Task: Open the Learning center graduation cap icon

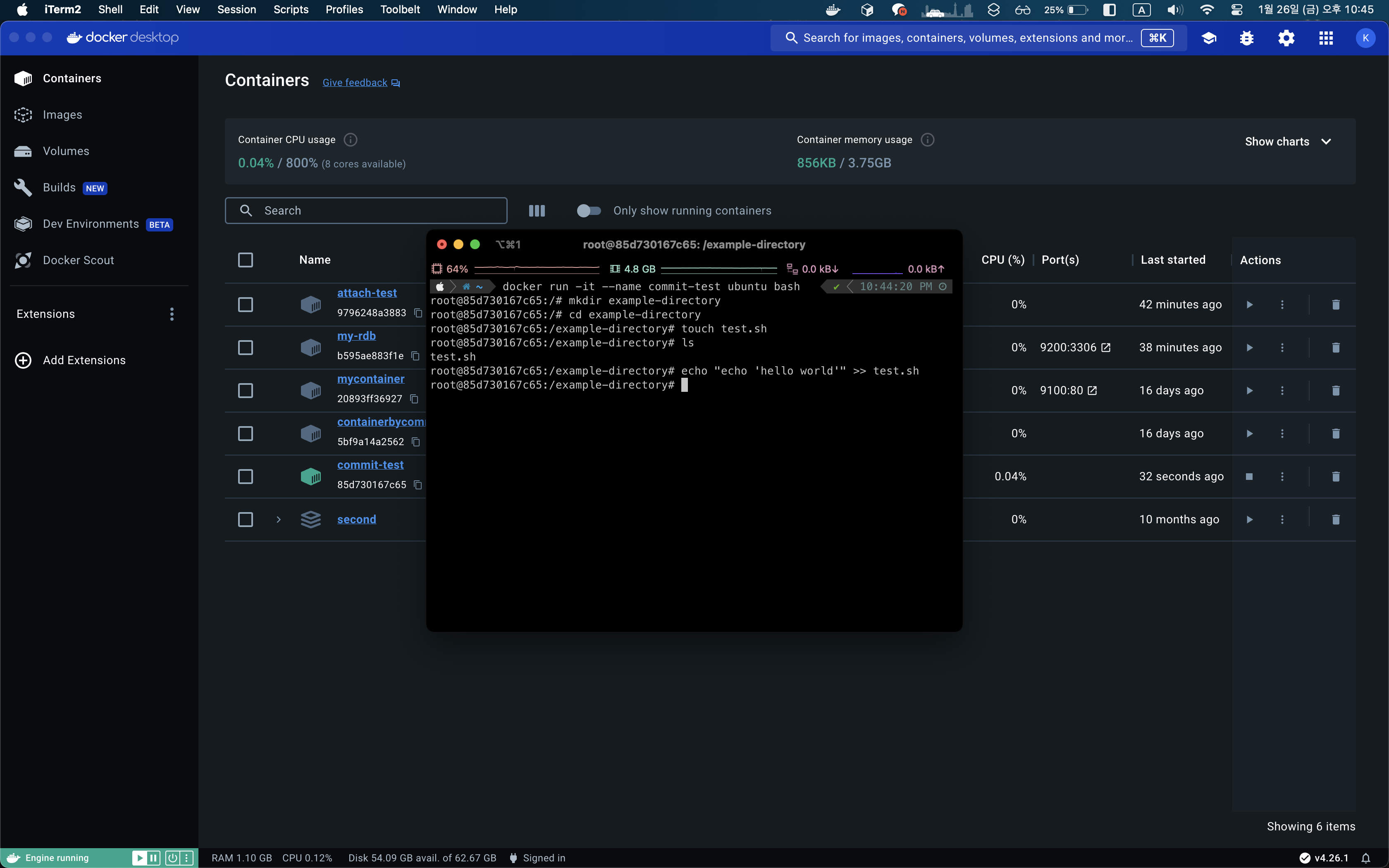Action: point(1209,38)
